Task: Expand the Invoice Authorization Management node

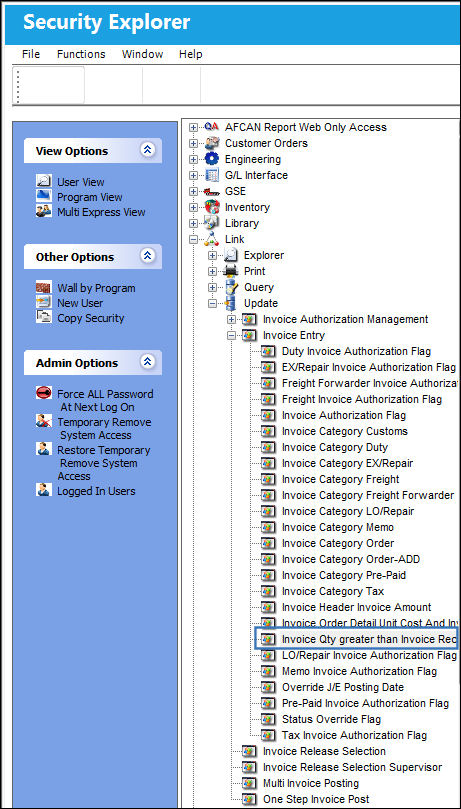Action: (232, 319)
